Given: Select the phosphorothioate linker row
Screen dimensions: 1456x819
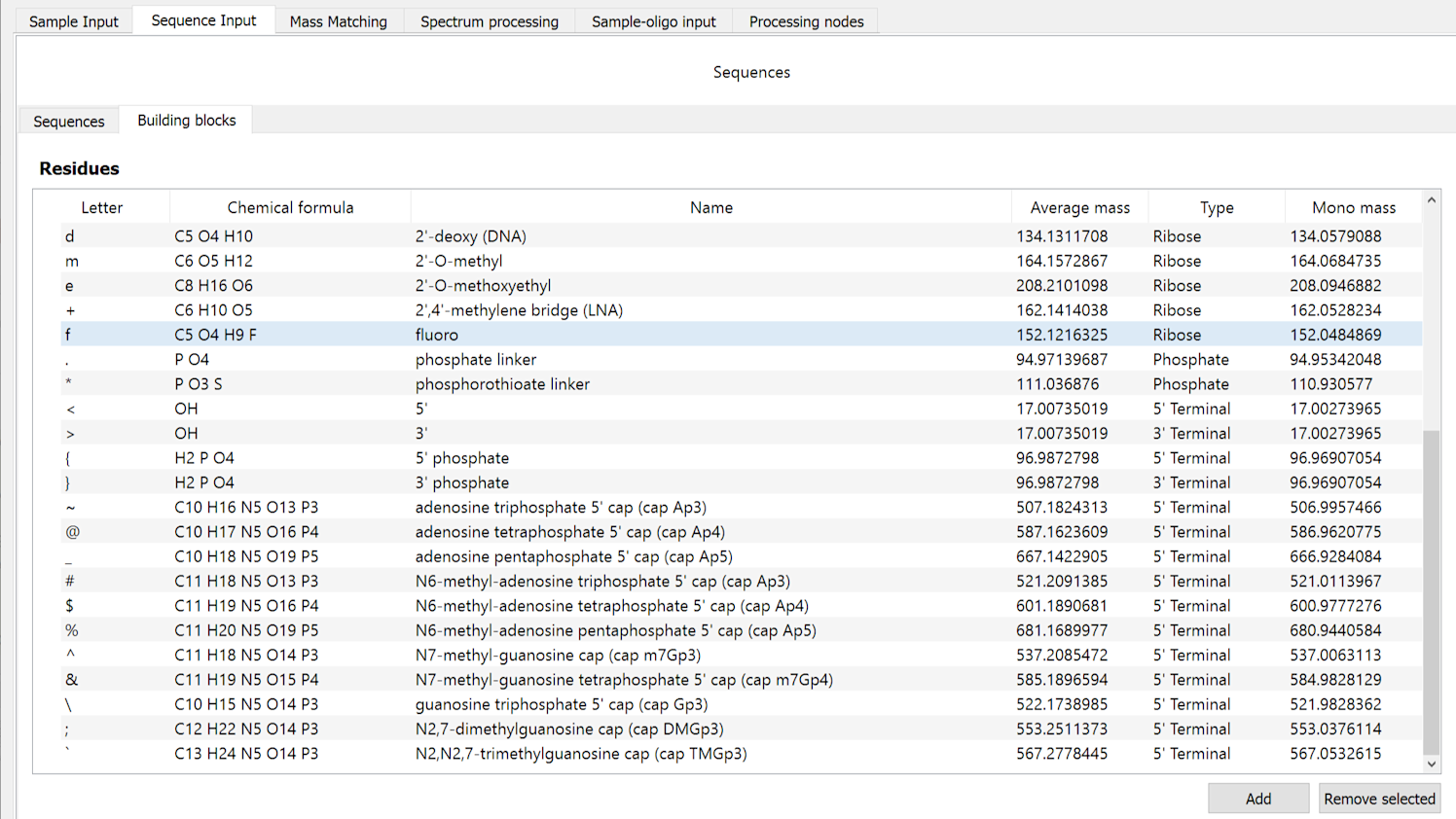Looking at the screenshot, I should [x=502, y=384].
